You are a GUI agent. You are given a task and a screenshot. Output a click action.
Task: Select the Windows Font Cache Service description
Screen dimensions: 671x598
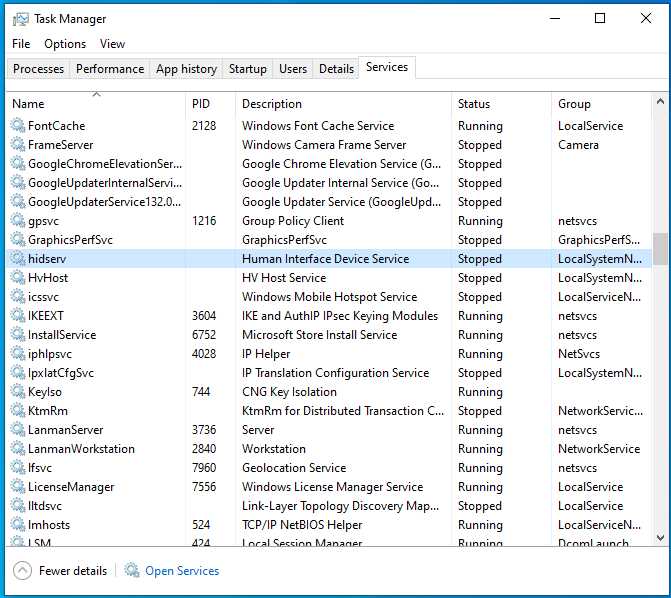(x=318, y=125)
